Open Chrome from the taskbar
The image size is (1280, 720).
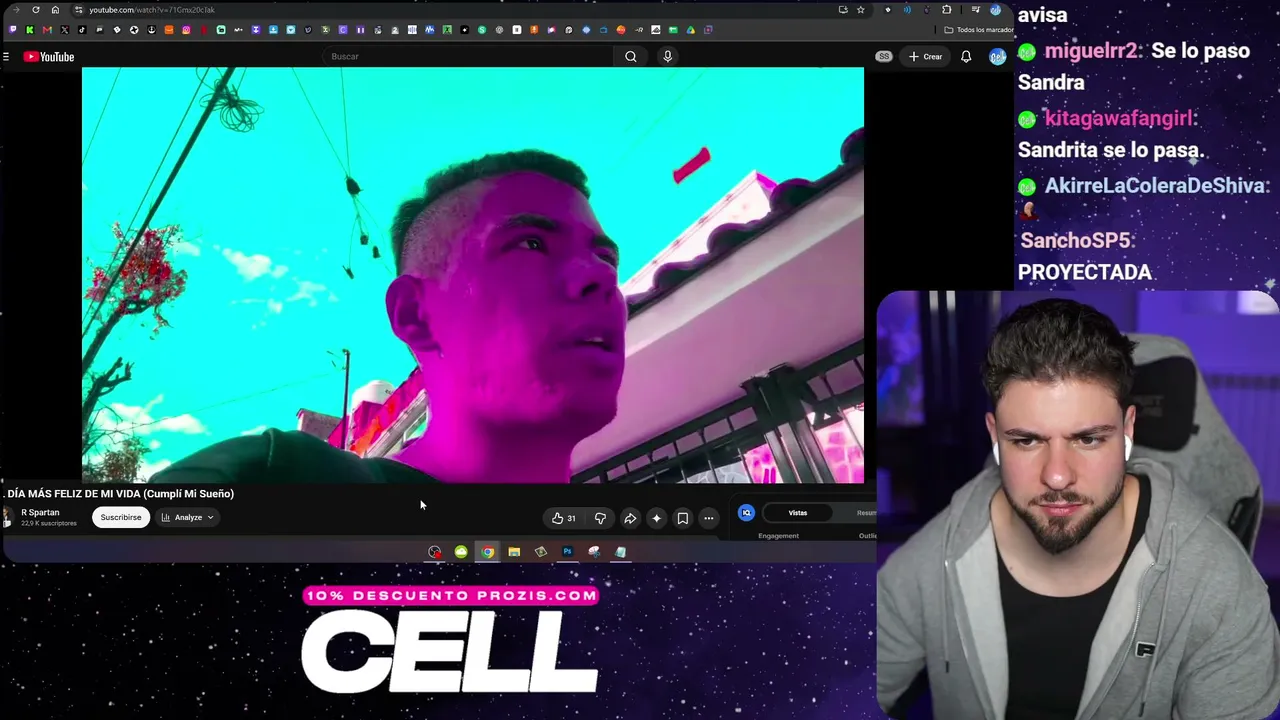(x=487, y=552)
